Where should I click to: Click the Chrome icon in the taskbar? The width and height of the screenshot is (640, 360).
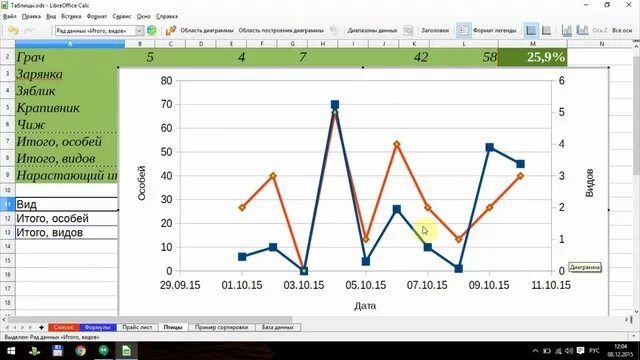point(80,351)
